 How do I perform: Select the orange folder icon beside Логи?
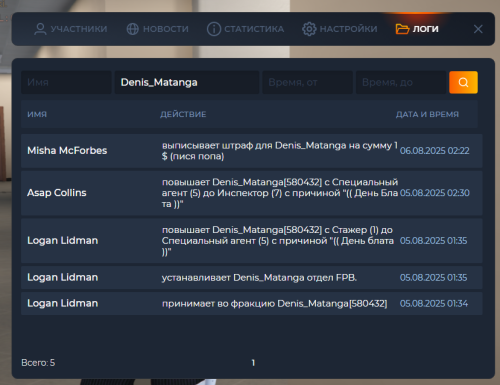(x=402, y=29)
